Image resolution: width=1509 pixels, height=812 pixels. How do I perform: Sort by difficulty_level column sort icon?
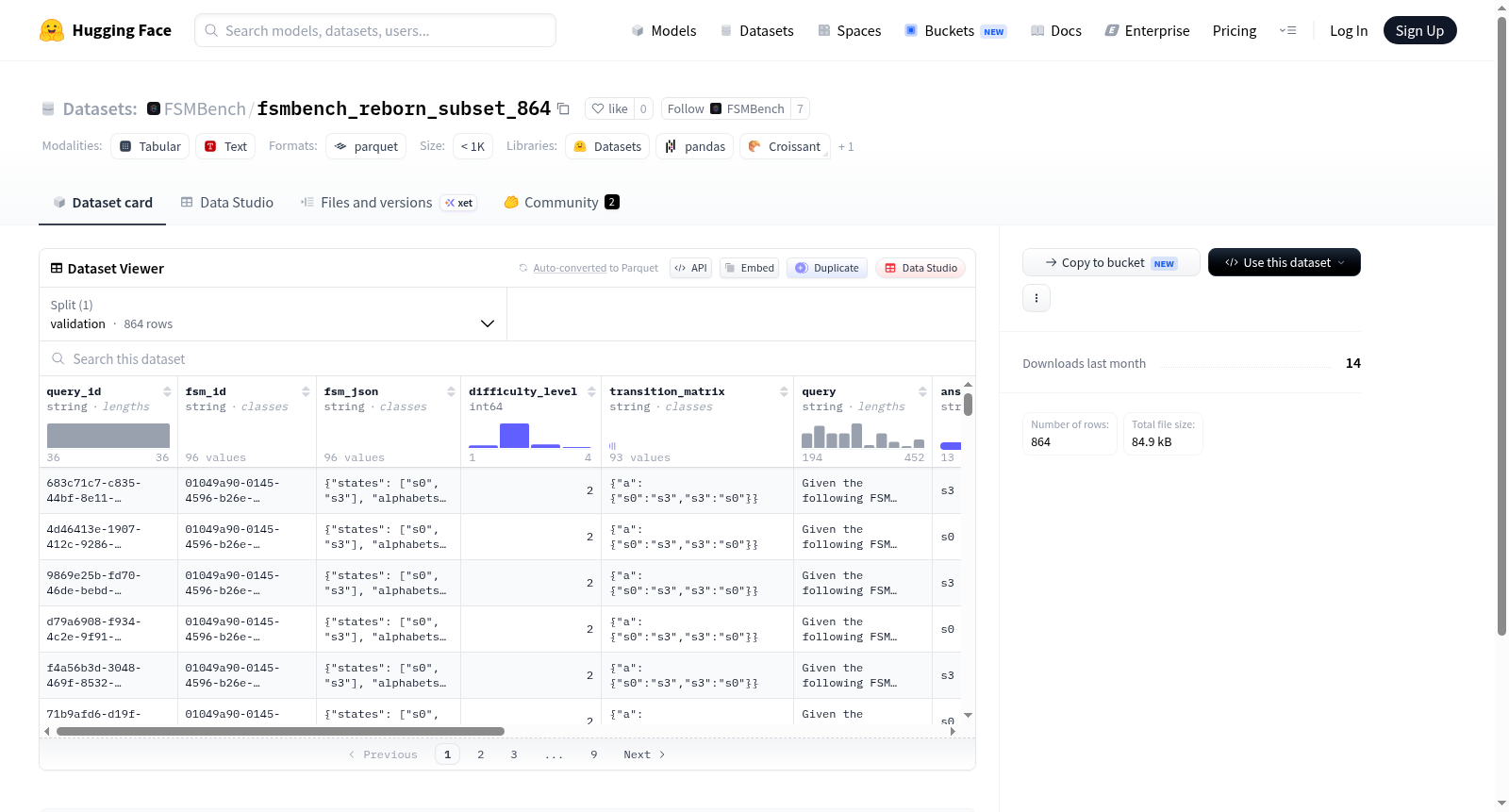click(x=591, y=391)
